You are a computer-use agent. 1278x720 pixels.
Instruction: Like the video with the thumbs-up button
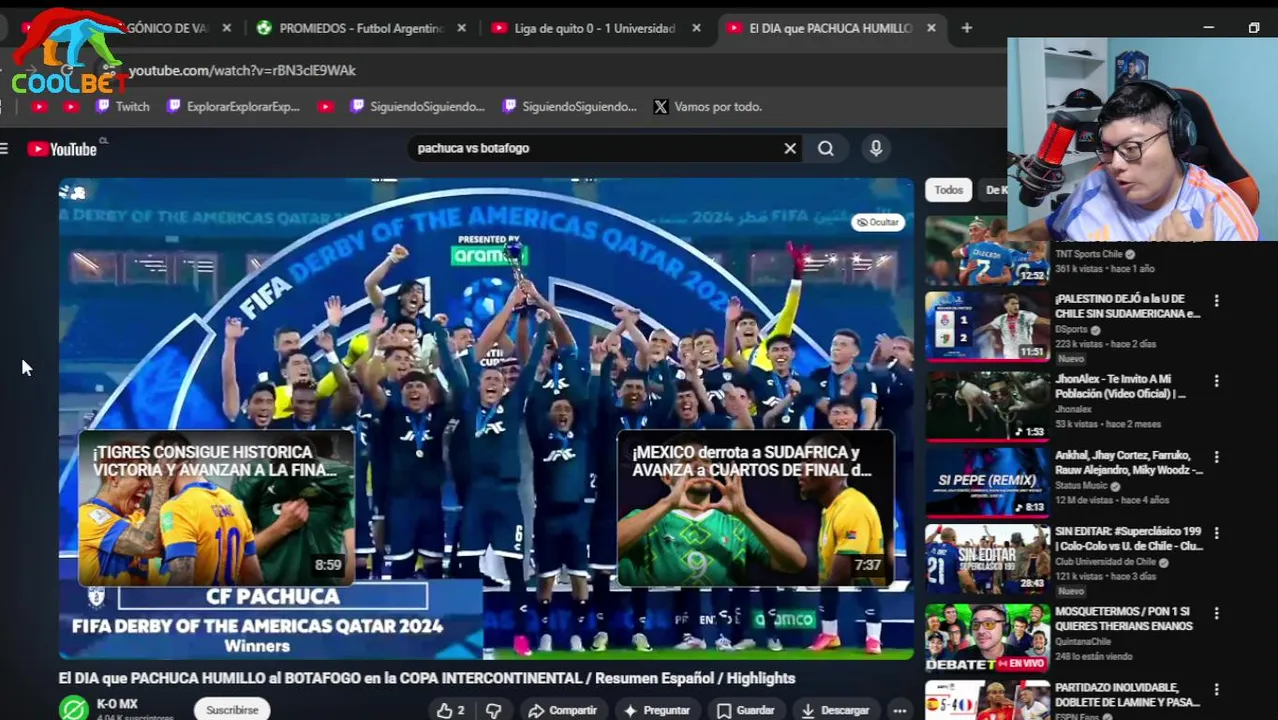pos(450,710)
